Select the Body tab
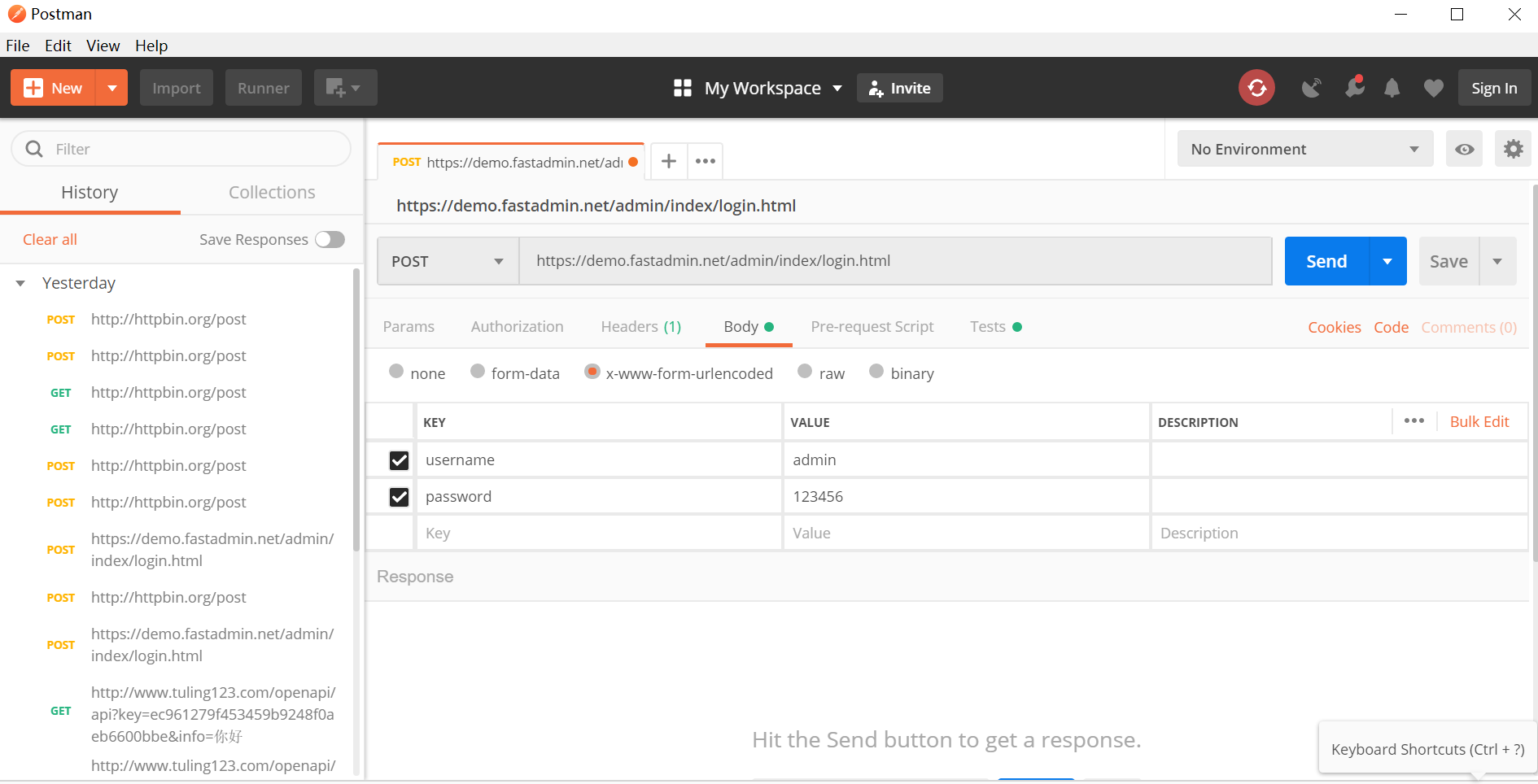Screen dimensions: 1538x784 (x=749, y=326)
